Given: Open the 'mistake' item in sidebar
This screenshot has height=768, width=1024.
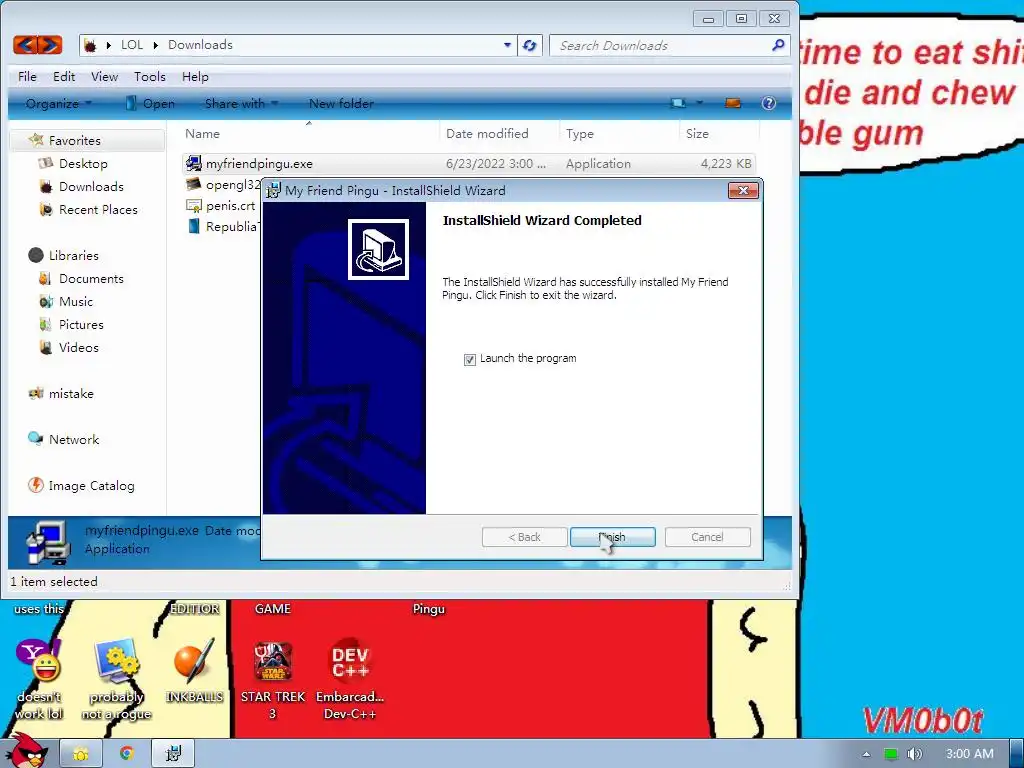Looking at the screenshot, I should click(71, 394).
